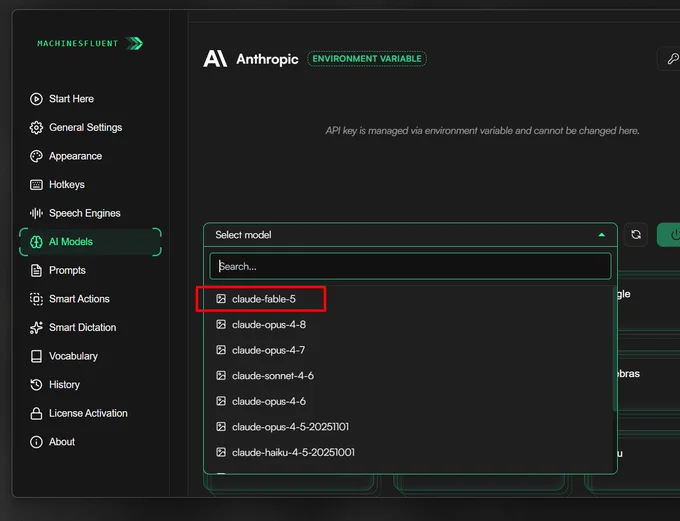Go to Appearance settings
This screenshot has width=680, height=521.
pos(90,156)
